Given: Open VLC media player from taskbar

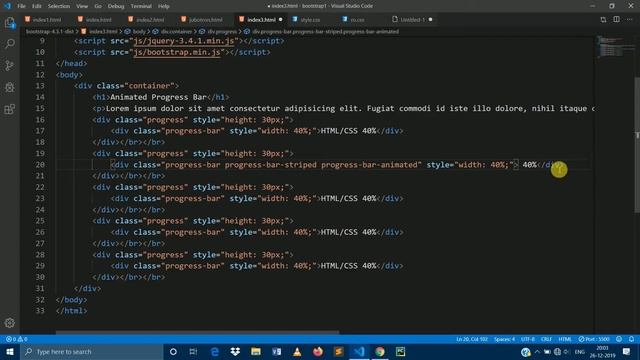Looking at the screenshot, I should (297, 352).
